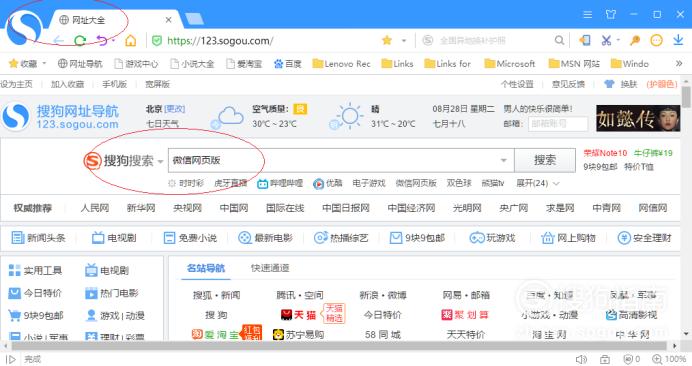Click the 手机版 link
Viewport: 692px width, 366px height.
pyautogui.click(x=114, y=84)
